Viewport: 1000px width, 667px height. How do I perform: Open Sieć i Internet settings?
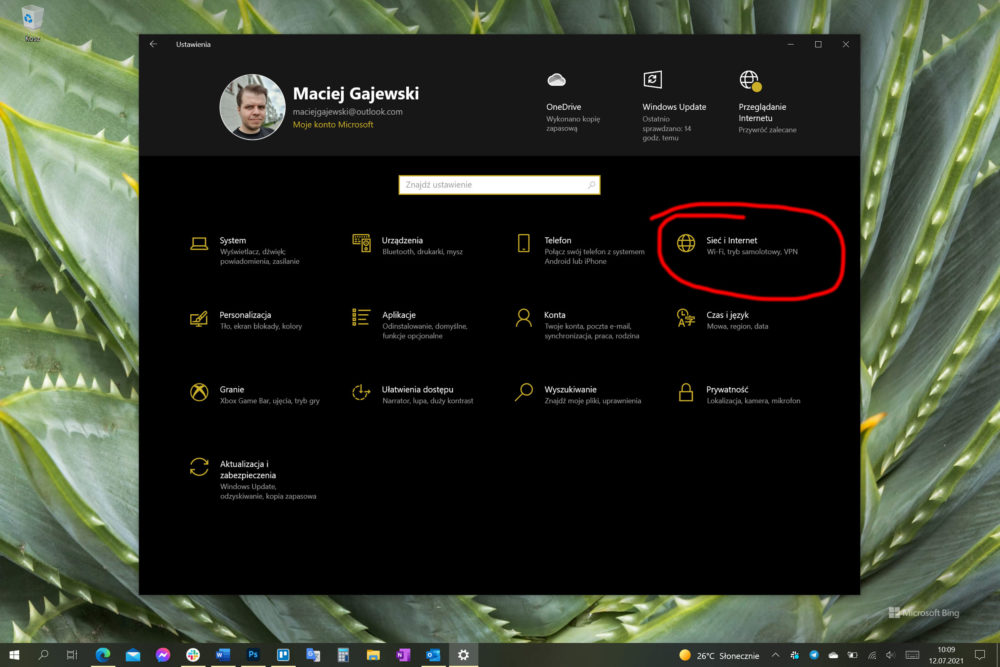click(737, 246)
